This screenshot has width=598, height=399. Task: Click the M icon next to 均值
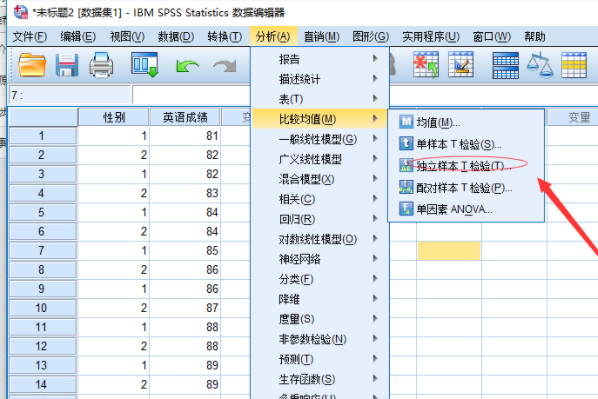pyautogui.click(x=406, y=122)
